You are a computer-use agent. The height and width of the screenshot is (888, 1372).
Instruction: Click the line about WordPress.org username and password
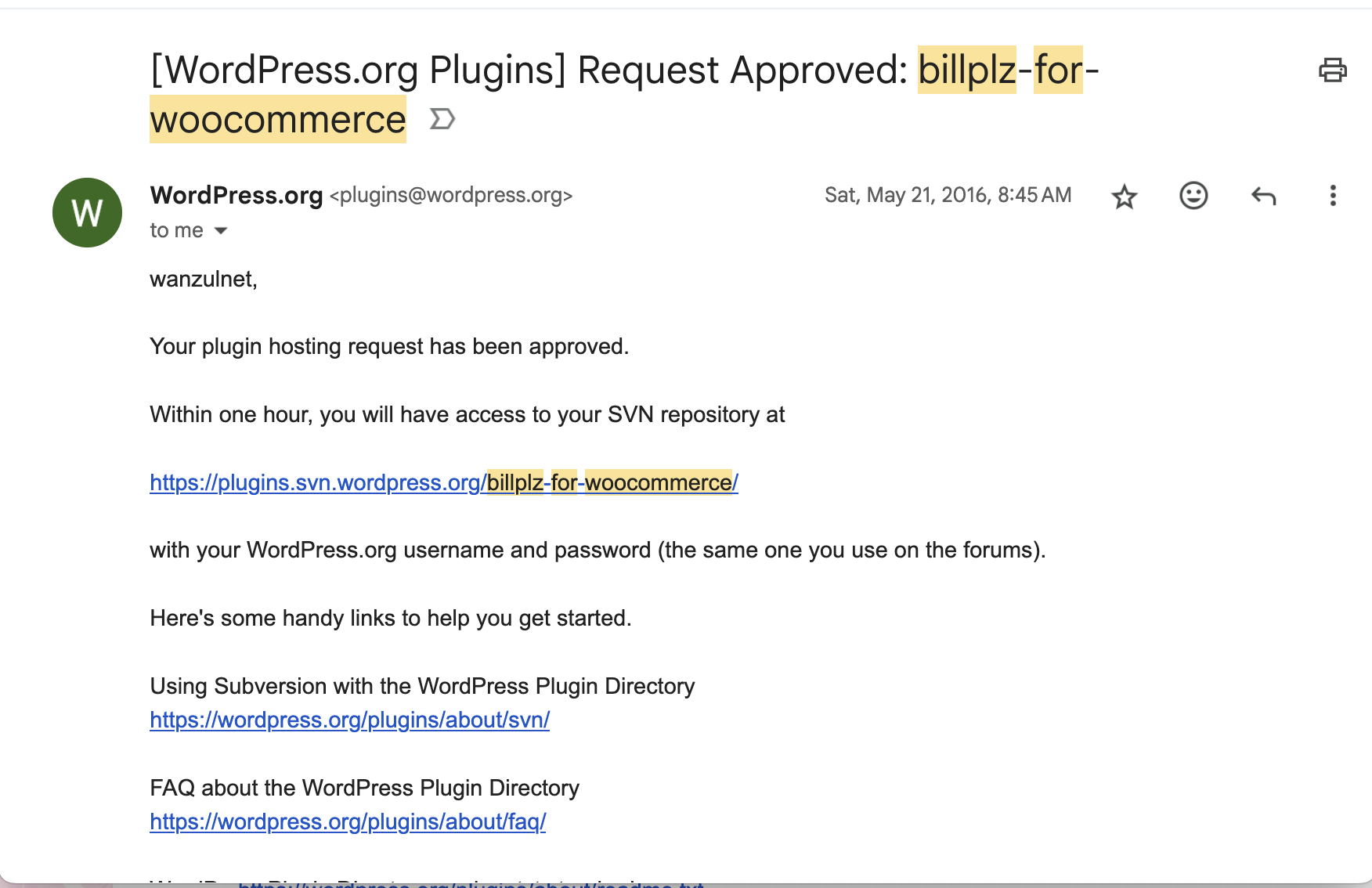(x=598, y=550)
